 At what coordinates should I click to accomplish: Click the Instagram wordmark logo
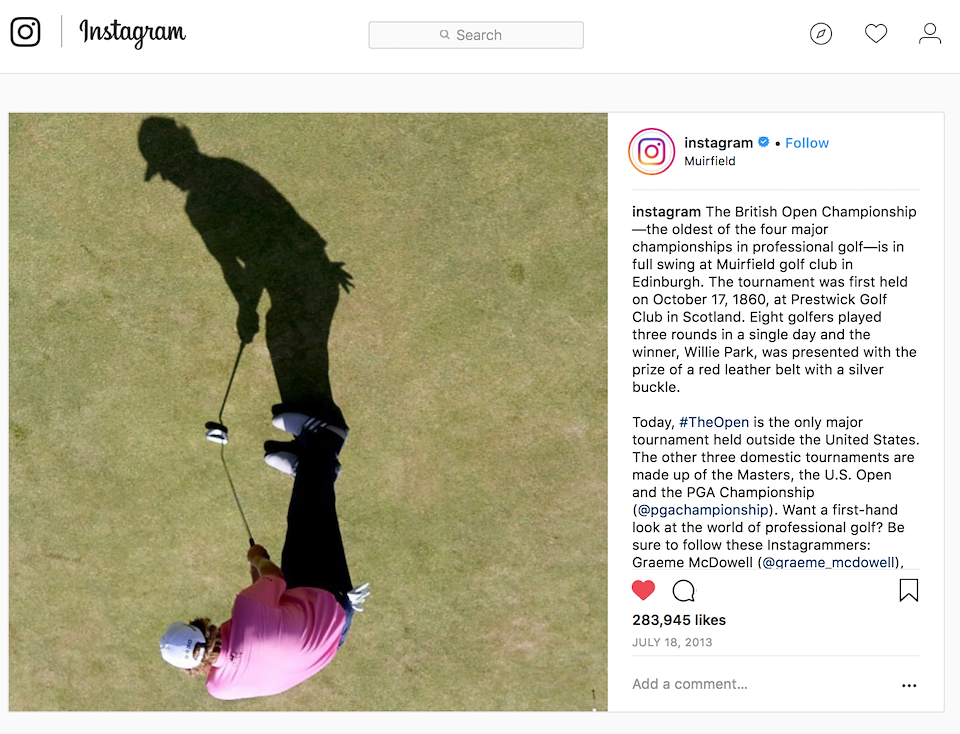point(132,33)
